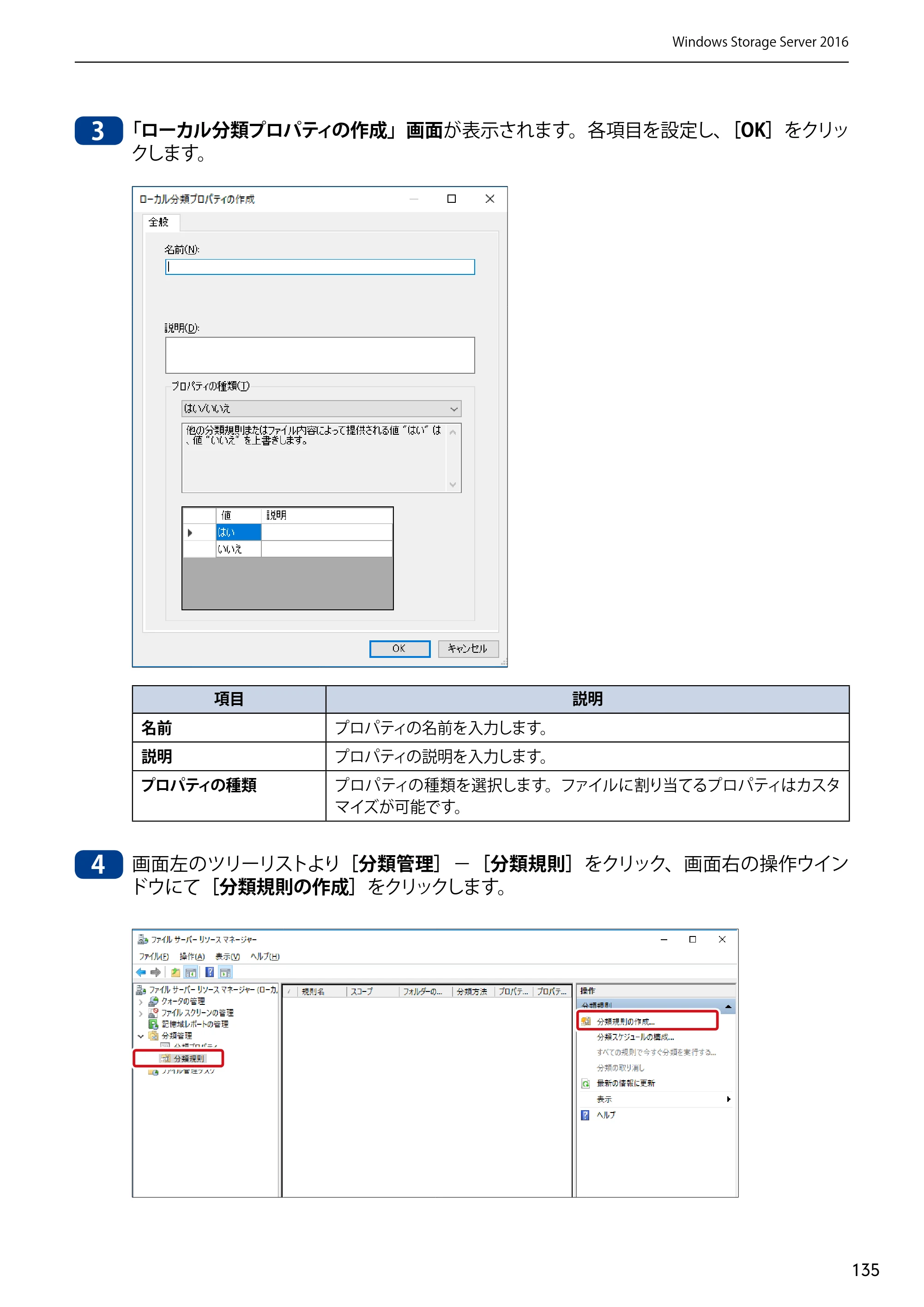924x1307 pixels.
Task: Click the キャンセル button
Action: [x=468, y=648]
